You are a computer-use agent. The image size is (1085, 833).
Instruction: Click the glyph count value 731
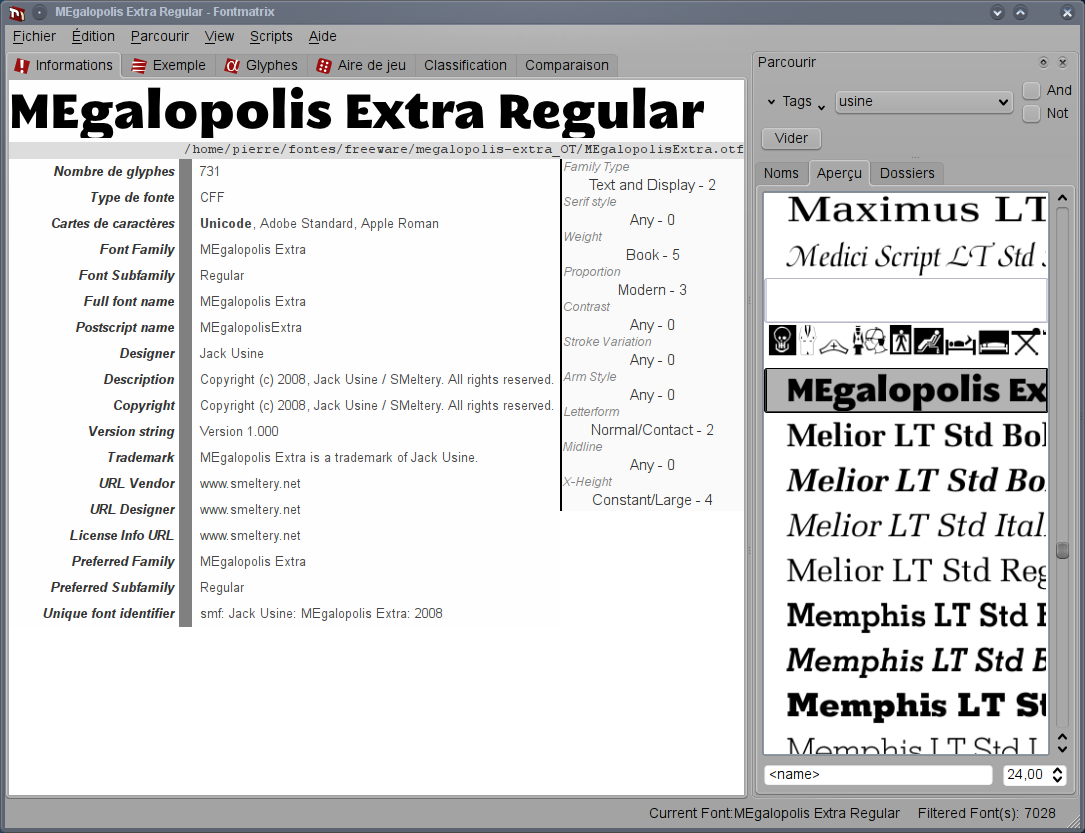click(210, 172)
